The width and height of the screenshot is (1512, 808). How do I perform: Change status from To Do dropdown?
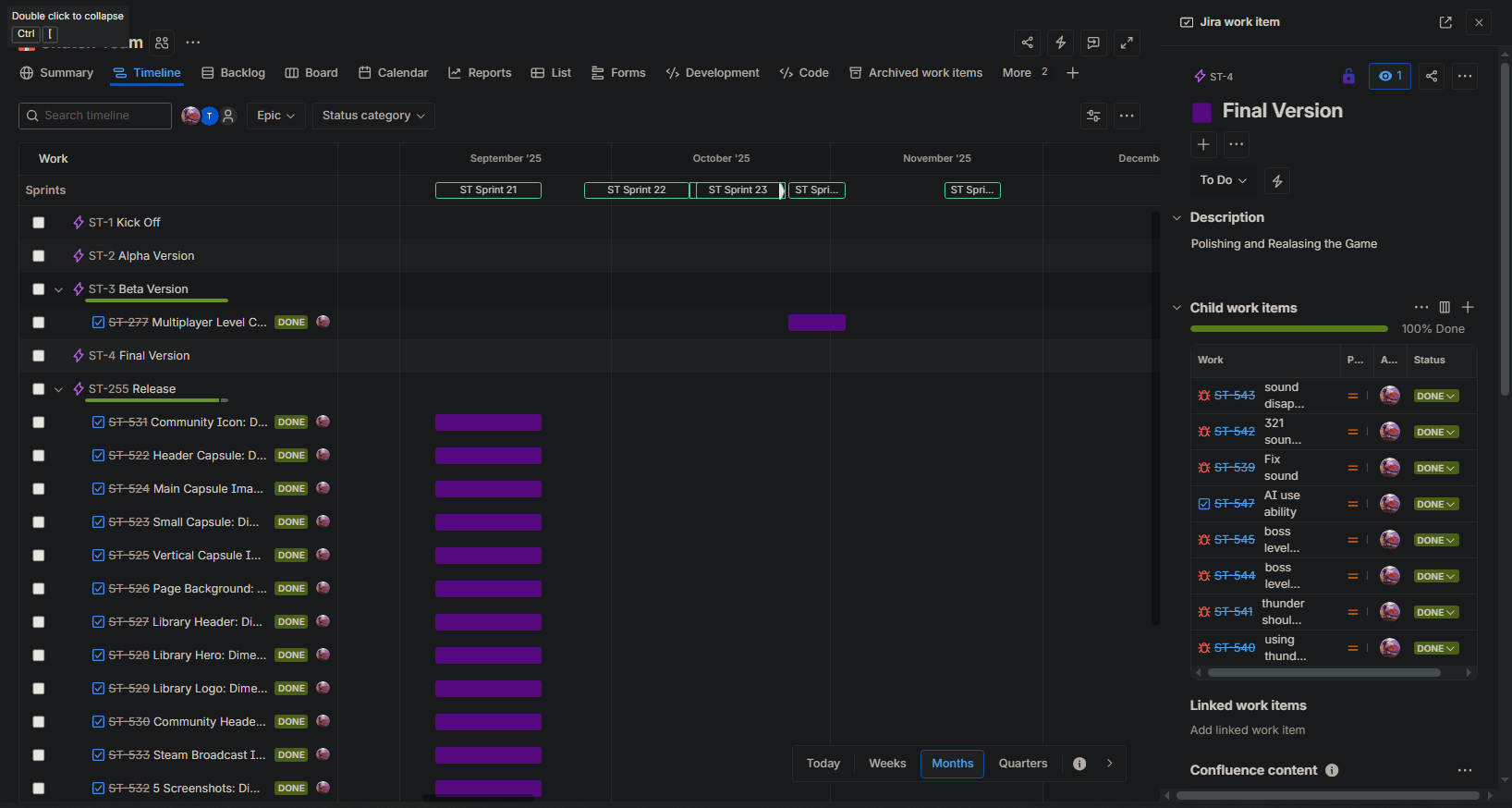coord(1223,180)
